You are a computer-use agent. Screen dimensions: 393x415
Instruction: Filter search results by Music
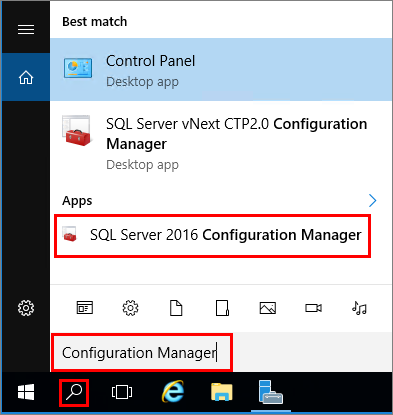click(359, 308)
